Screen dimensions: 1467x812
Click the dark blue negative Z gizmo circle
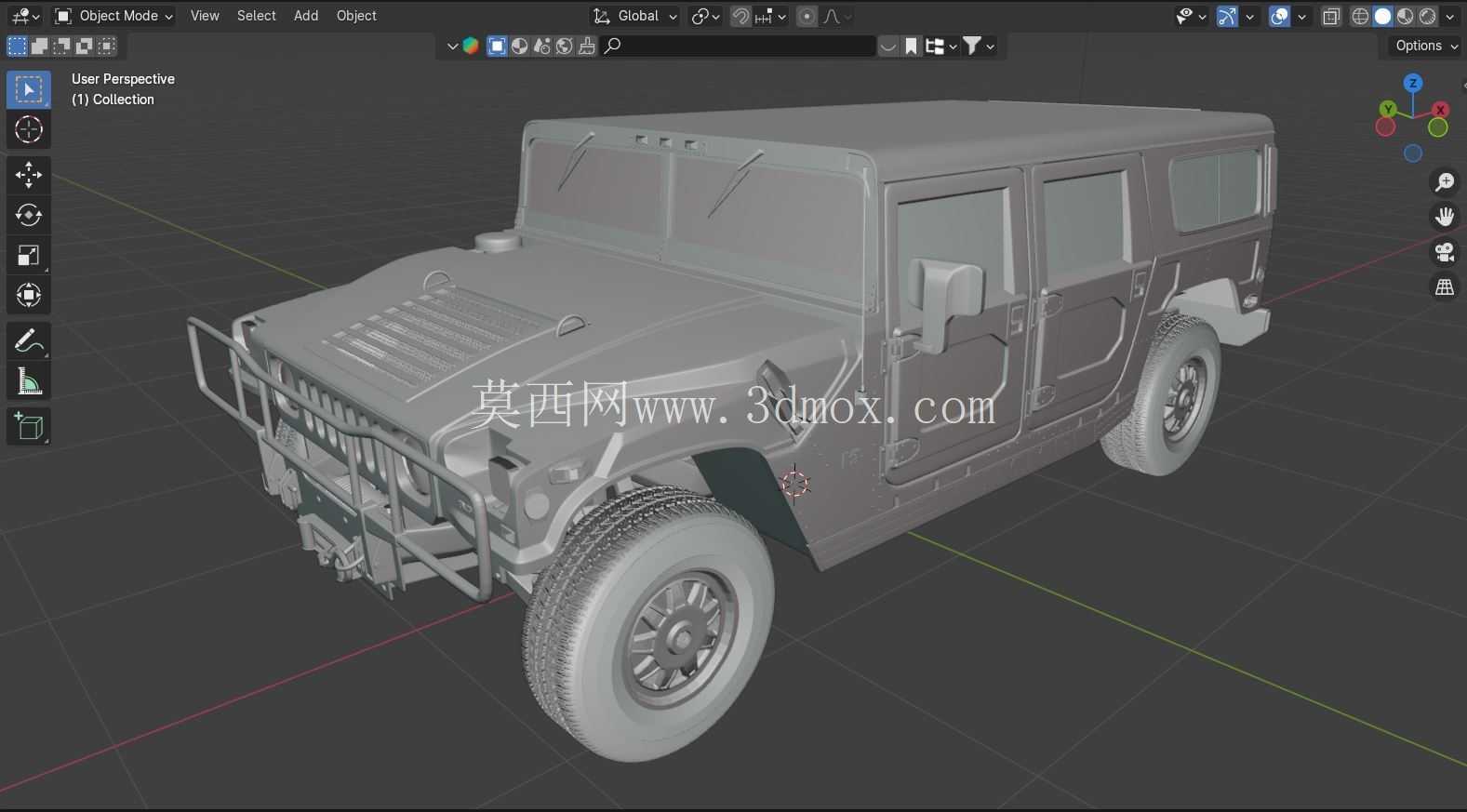pos(1413,153)
